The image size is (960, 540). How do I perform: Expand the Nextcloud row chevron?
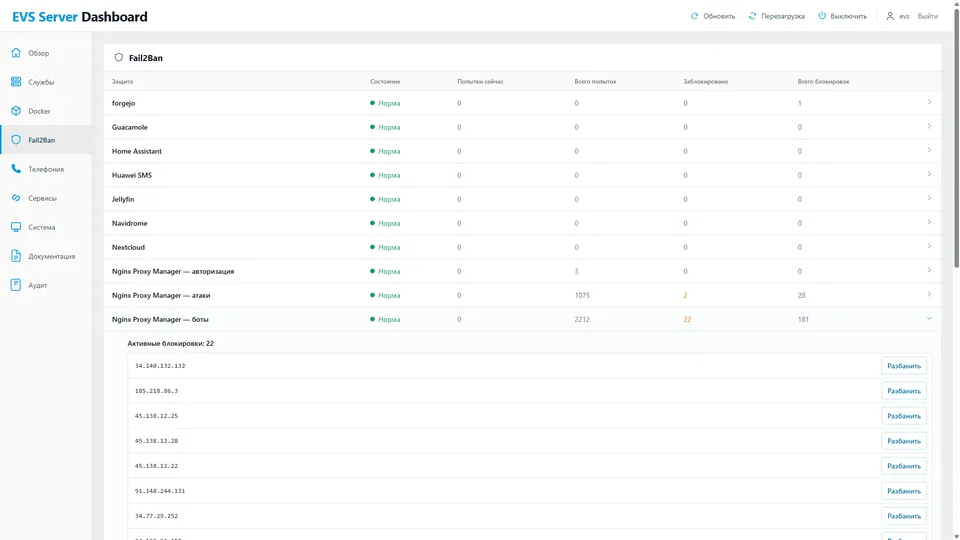tap(929, 246)
